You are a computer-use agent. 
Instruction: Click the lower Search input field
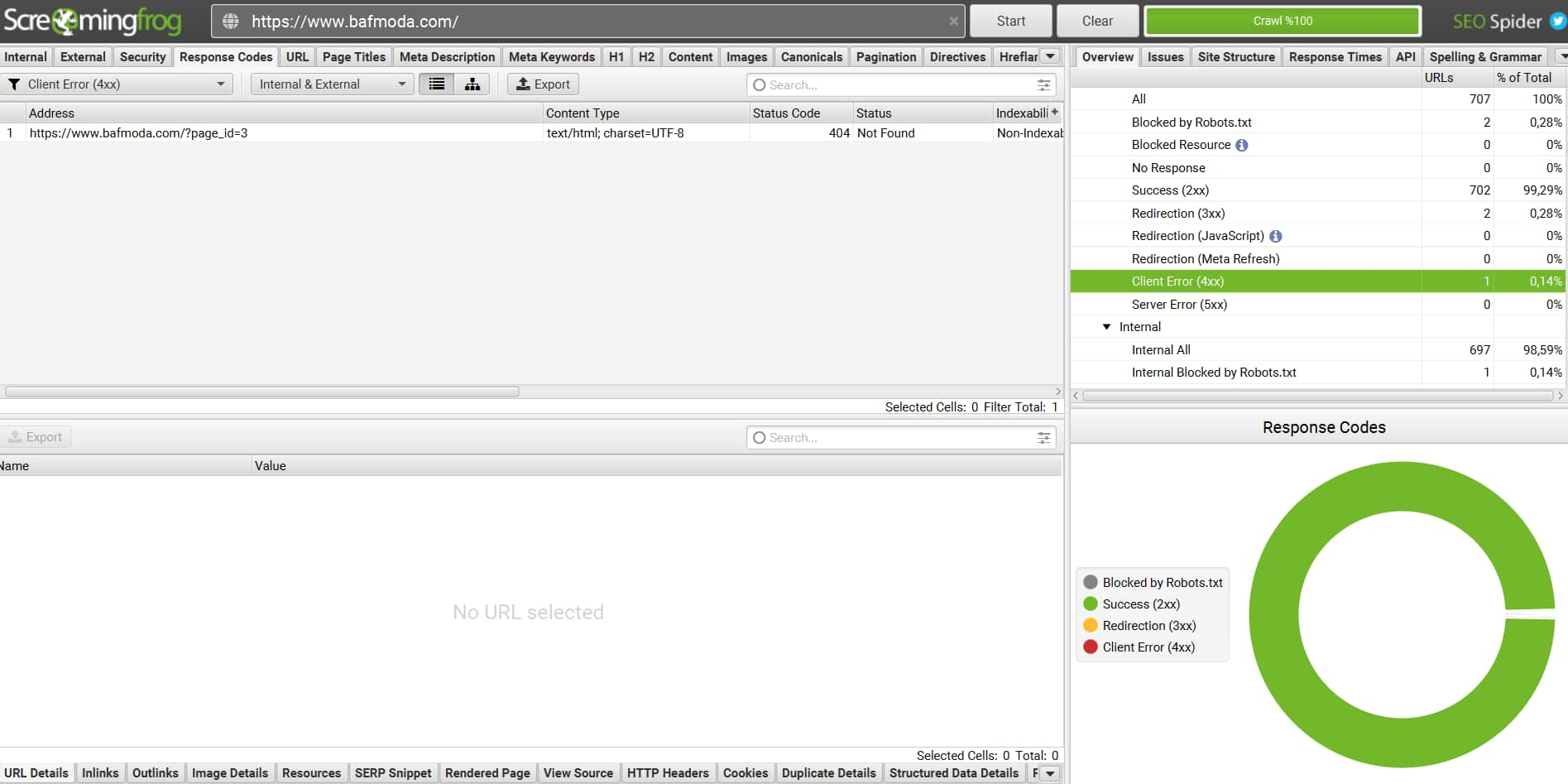(900, 438)
